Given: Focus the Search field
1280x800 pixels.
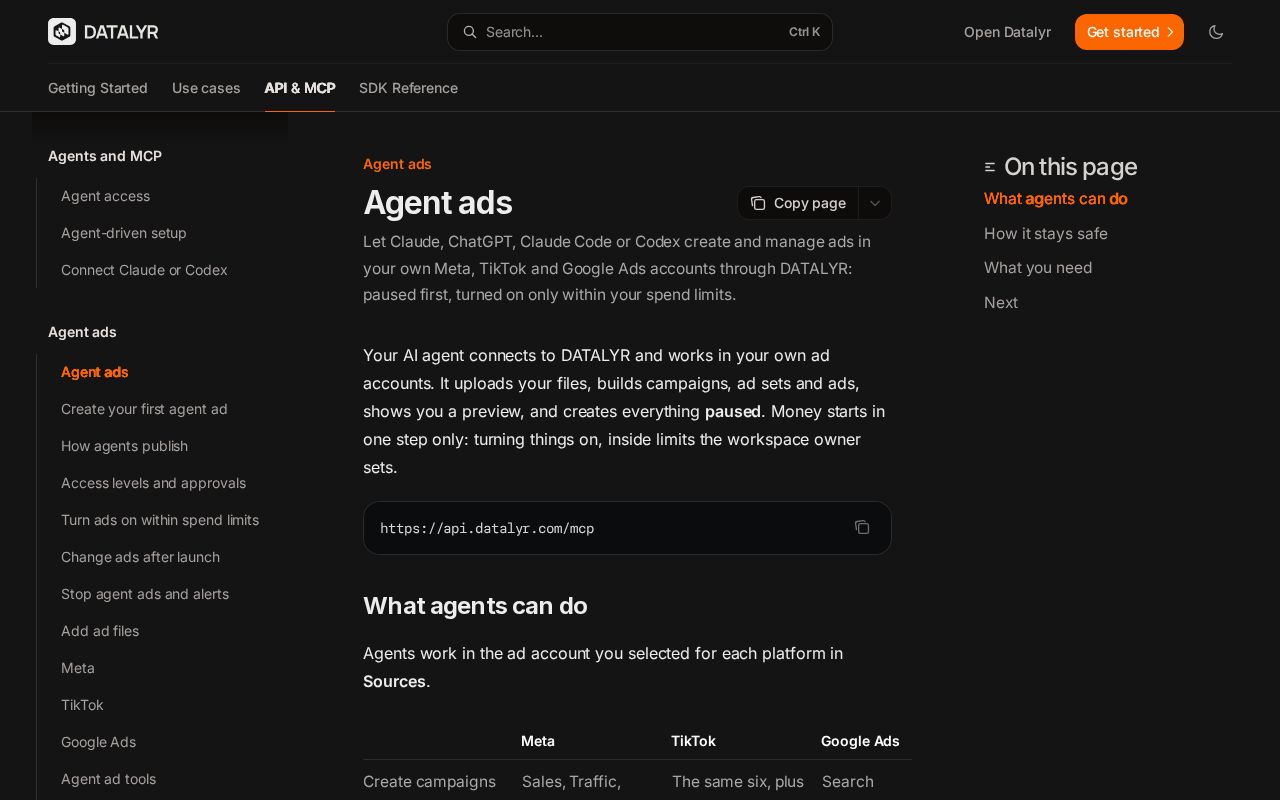Looking at the screenshot, I should click(640, 32).
